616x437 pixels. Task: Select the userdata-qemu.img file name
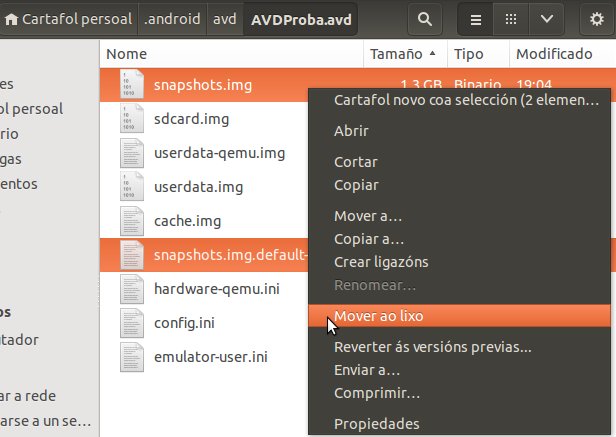pyautogui.click(x=219, y=153)
